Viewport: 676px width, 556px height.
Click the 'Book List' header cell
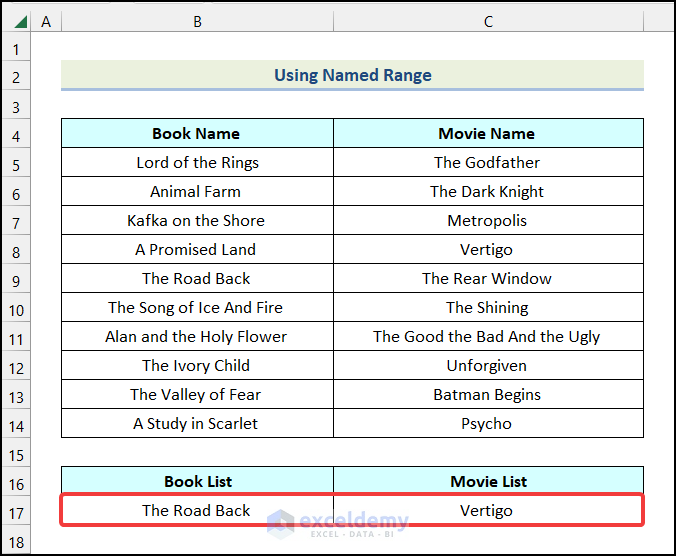click(x=197, y=482)
